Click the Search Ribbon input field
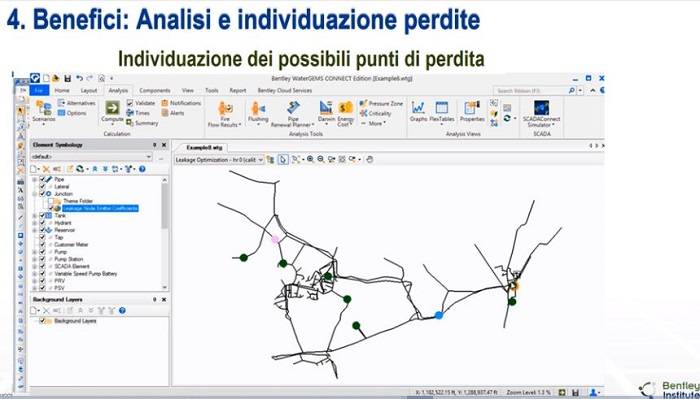 pyautogui.click(x=532, y=91)
